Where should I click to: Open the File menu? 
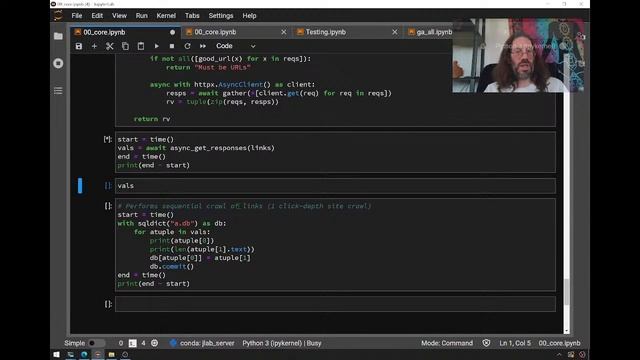pos(77,16)
